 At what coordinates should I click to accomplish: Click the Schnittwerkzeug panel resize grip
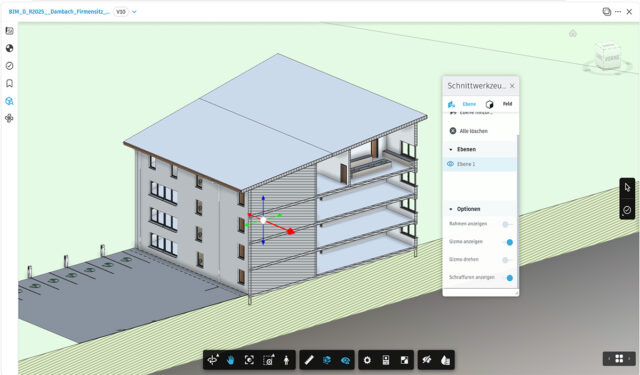[516, 293]
